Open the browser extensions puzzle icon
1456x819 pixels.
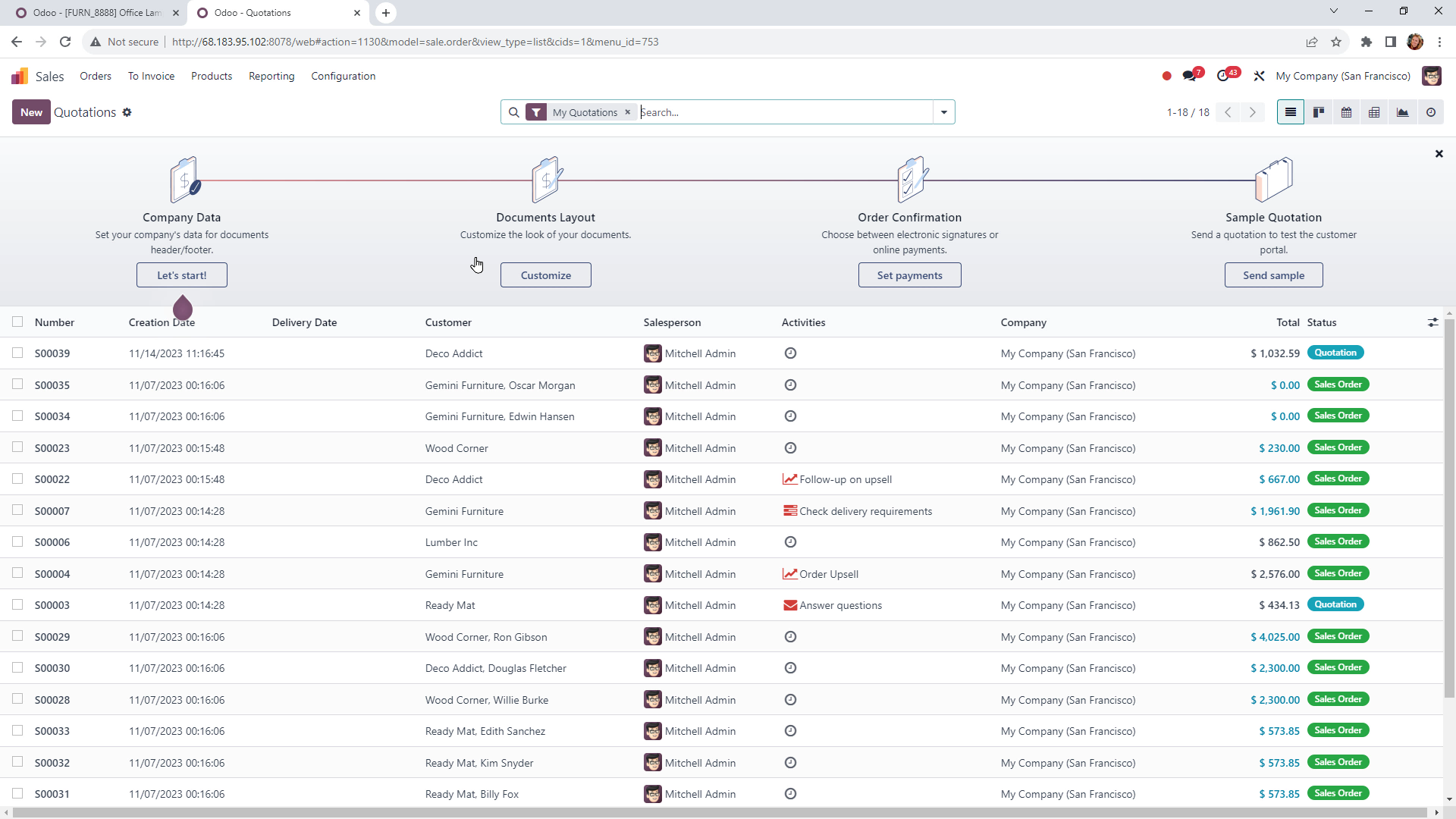coord(1366,42)
